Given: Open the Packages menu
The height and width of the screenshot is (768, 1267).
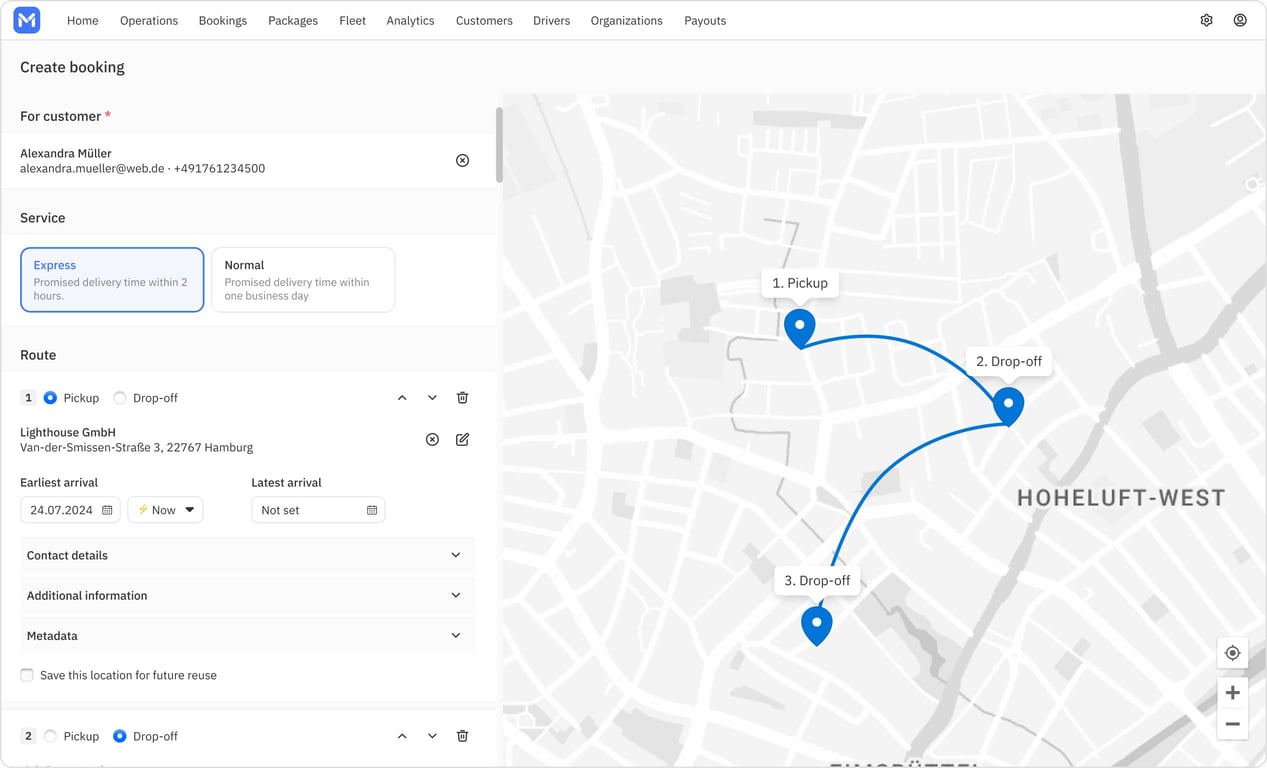Looking at the screenshot, I should point(293,20).
